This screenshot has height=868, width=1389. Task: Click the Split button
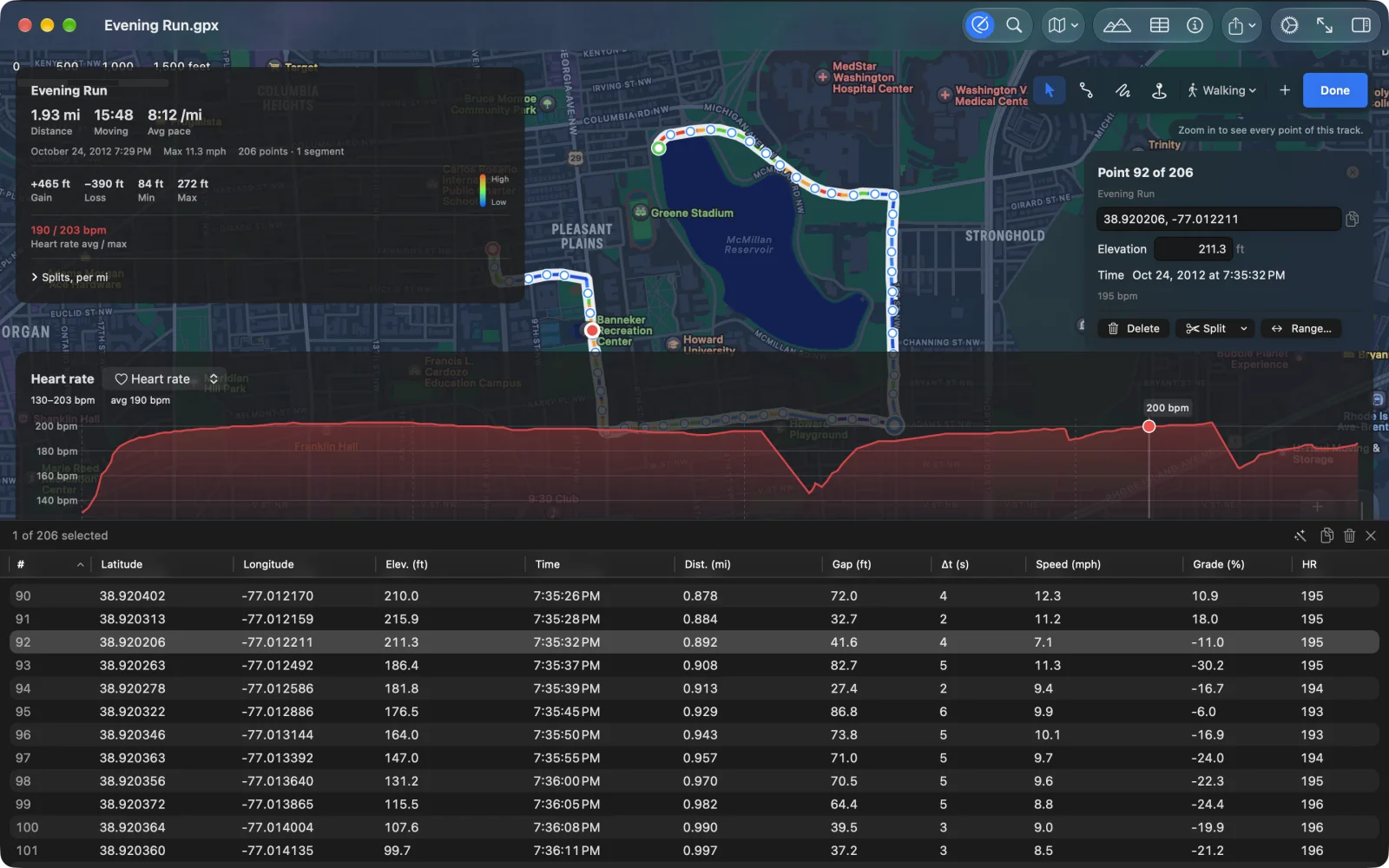pos(1205,328)
